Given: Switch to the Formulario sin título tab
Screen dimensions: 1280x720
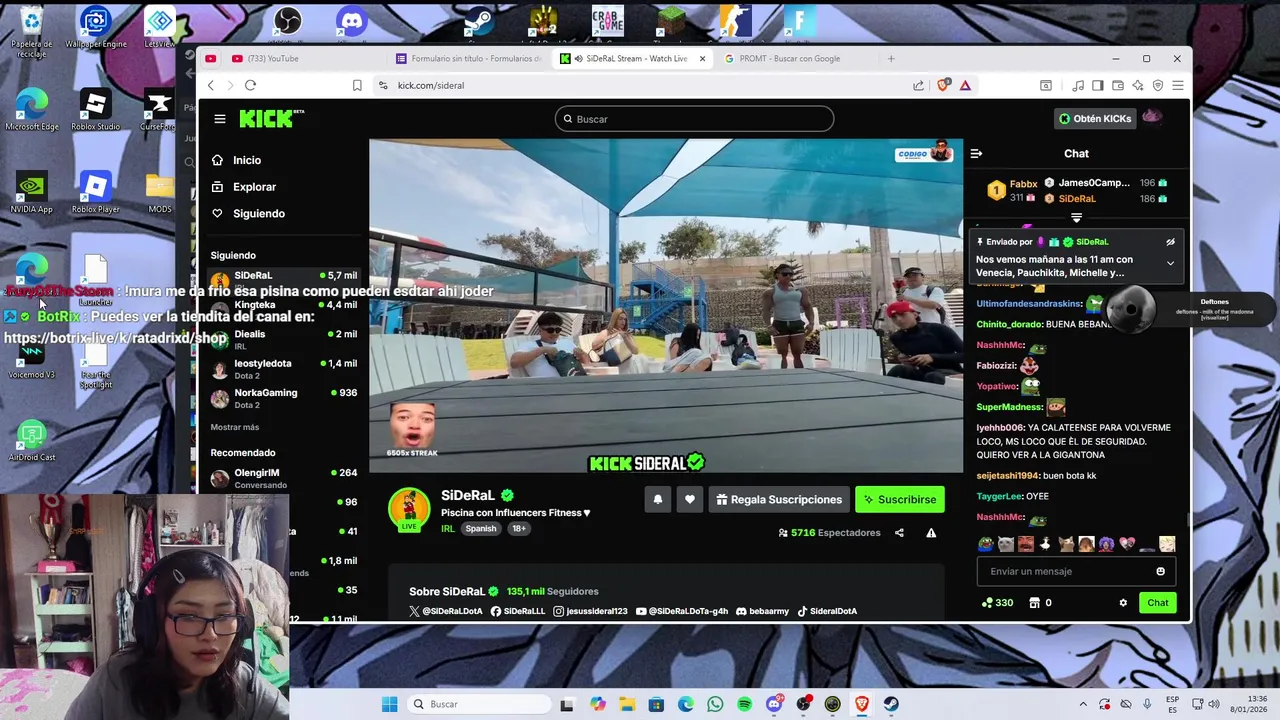Looking at the screenshot, I should tap(470, 58).
